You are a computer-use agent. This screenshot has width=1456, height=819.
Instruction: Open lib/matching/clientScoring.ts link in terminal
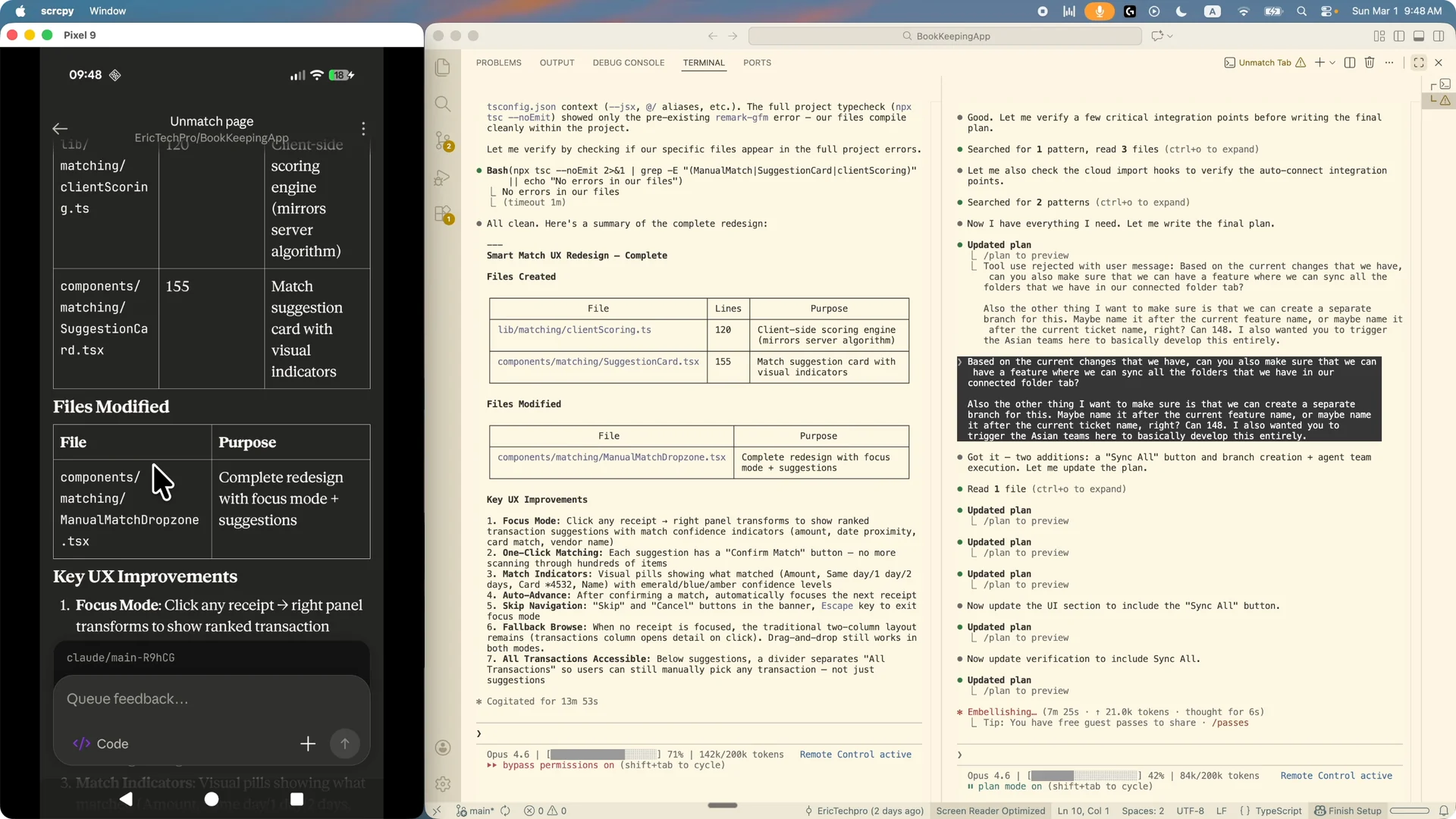click(x=574, y=330)
